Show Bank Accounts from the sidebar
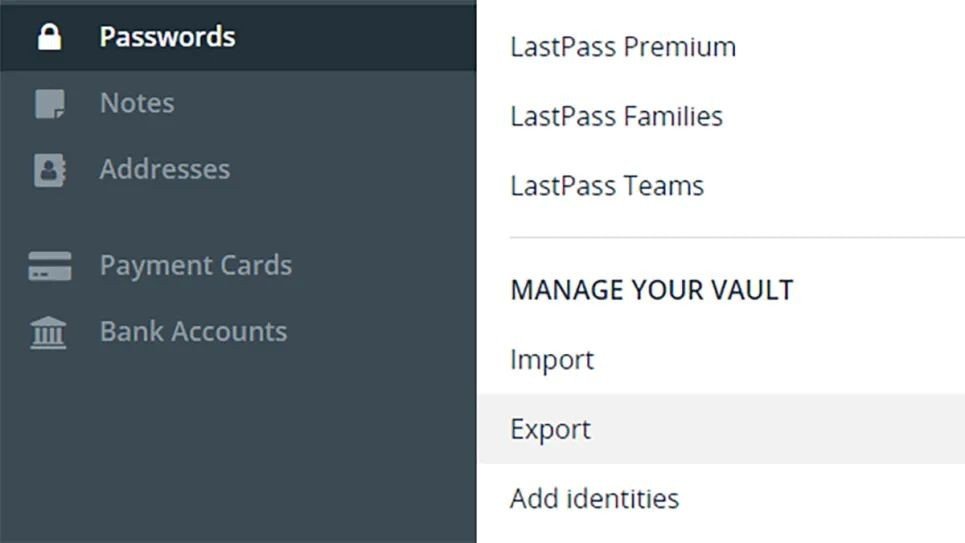Screen dimensions: 965x543 [x=193, y=331]
